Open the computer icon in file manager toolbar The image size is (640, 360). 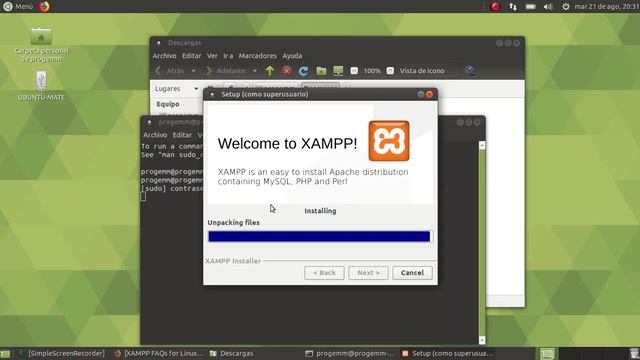[338, 71]
